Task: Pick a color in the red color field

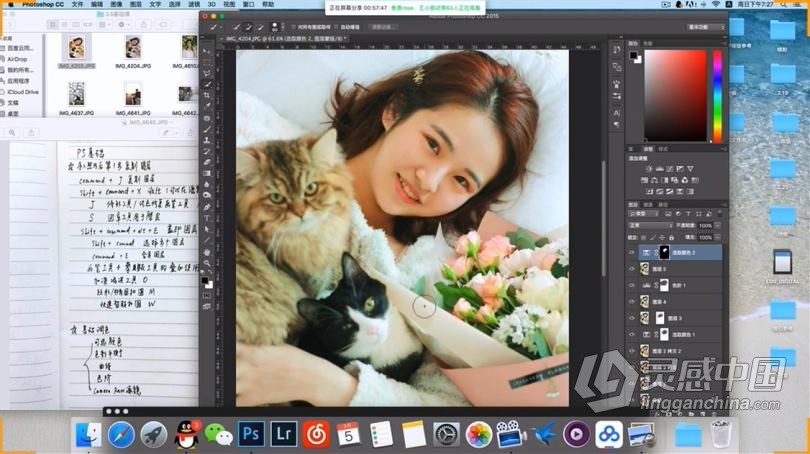Action: (675, 96)
